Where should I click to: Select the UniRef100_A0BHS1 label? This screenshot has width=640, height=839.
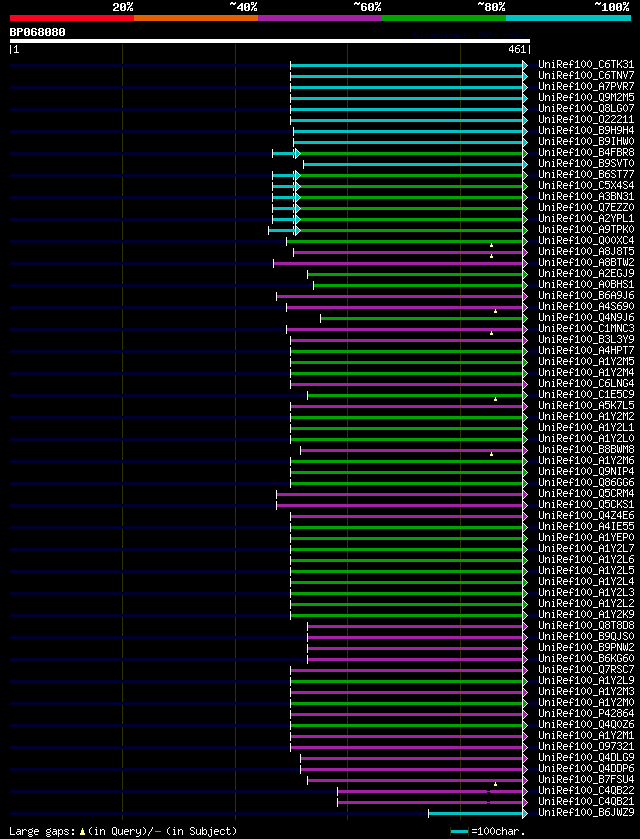click(586, 285)
